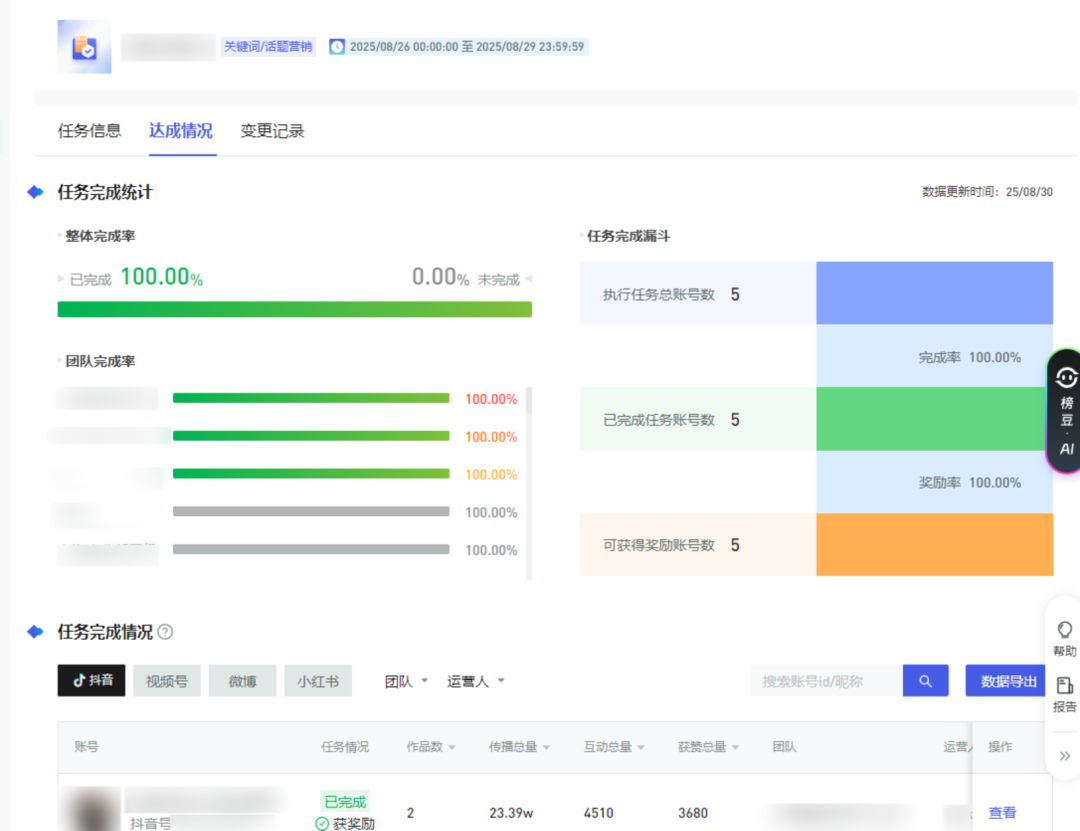Open the 报告 report icon

1065,686
